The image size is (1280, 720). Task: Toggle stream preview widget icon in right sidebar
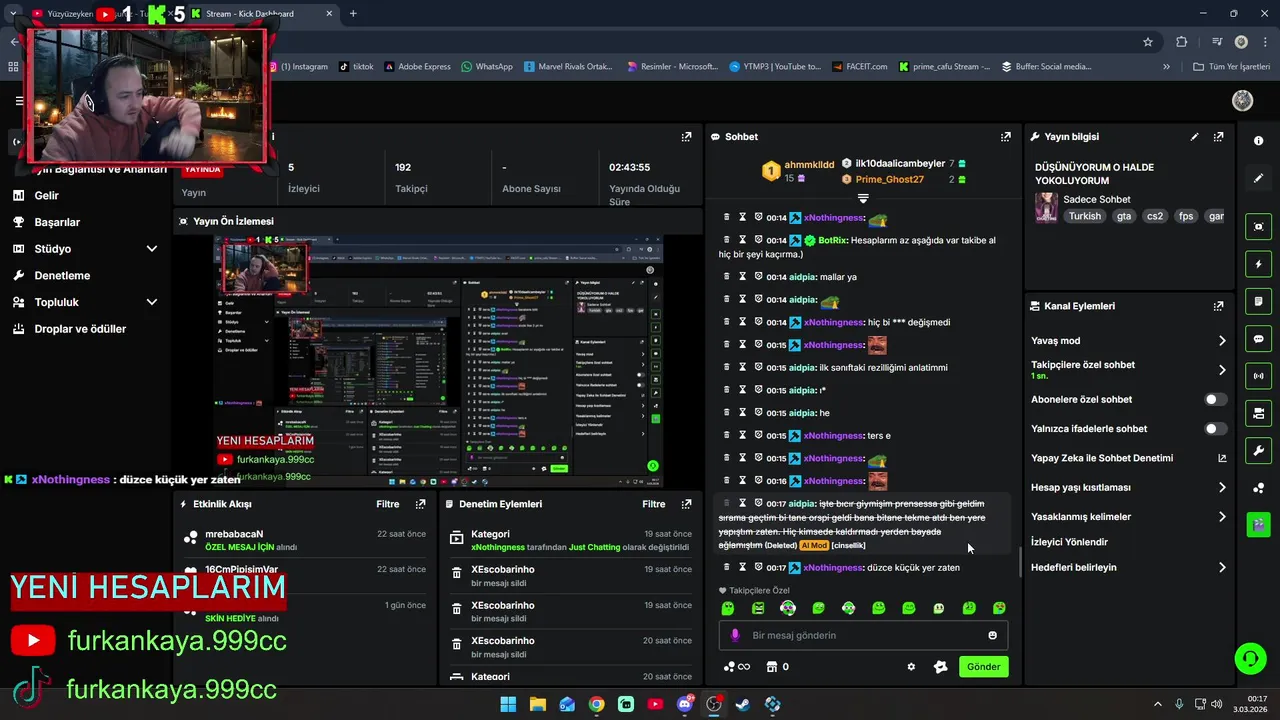click(1258, 227)
